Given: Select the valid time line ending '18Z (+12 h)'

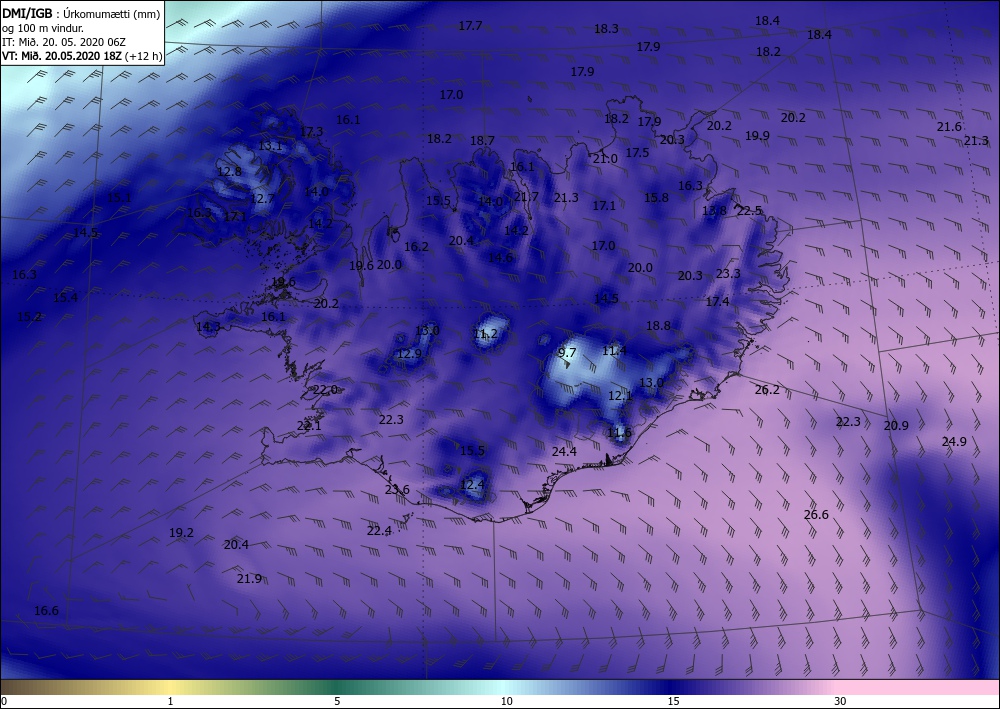Looking at the screenshot, I should tap(82, 55).
